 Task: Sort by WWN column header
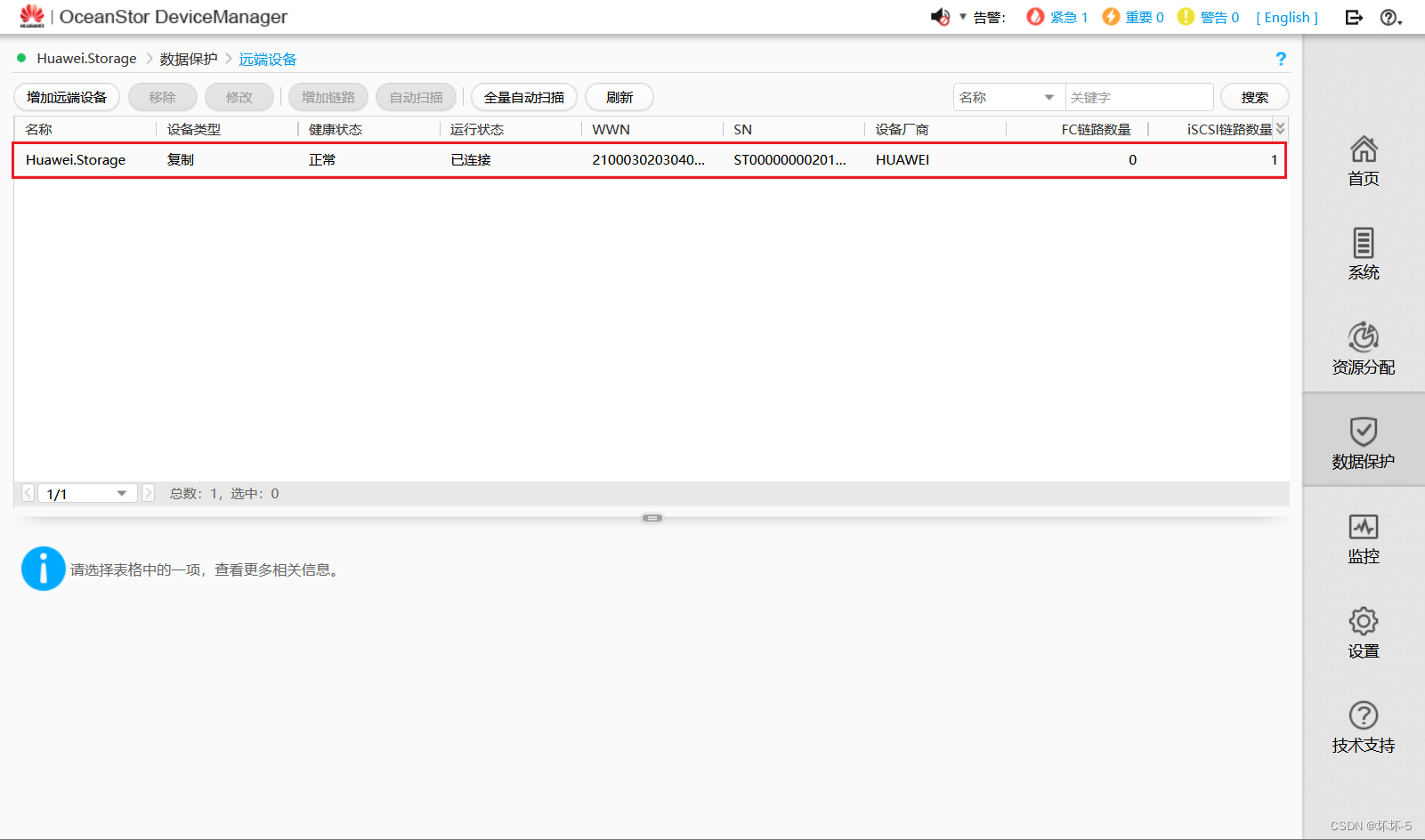611,129
